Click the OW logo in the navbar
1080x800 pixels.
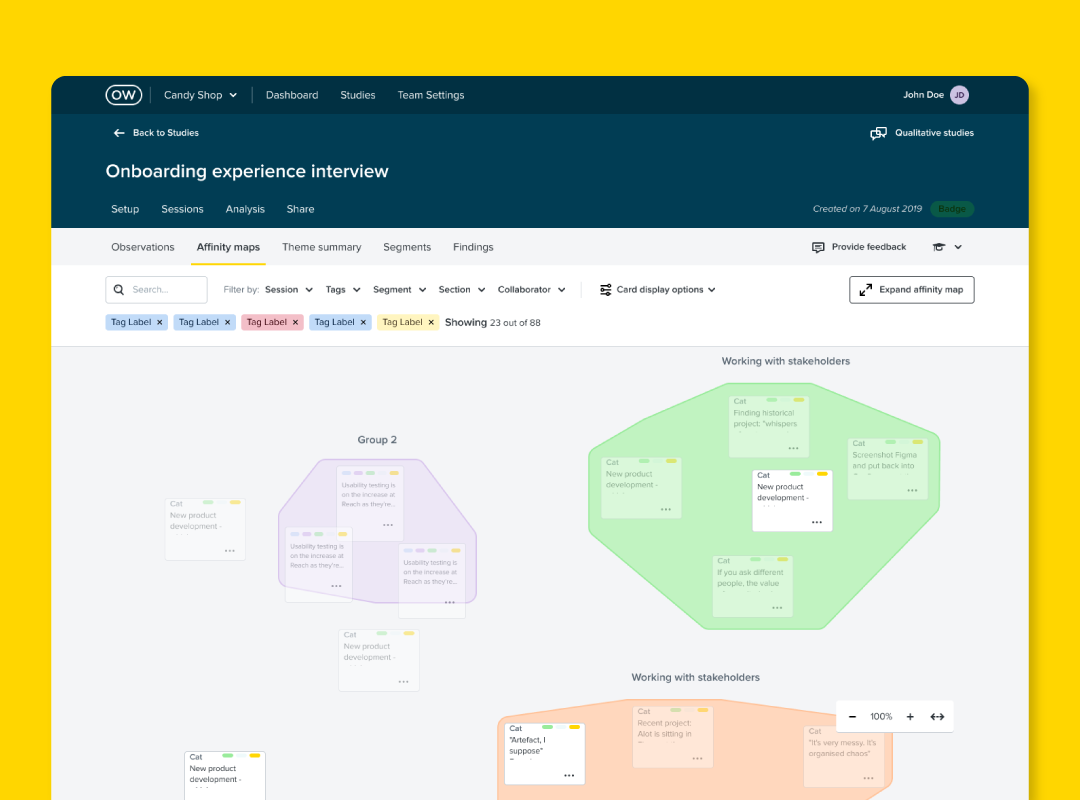point(123,95)
